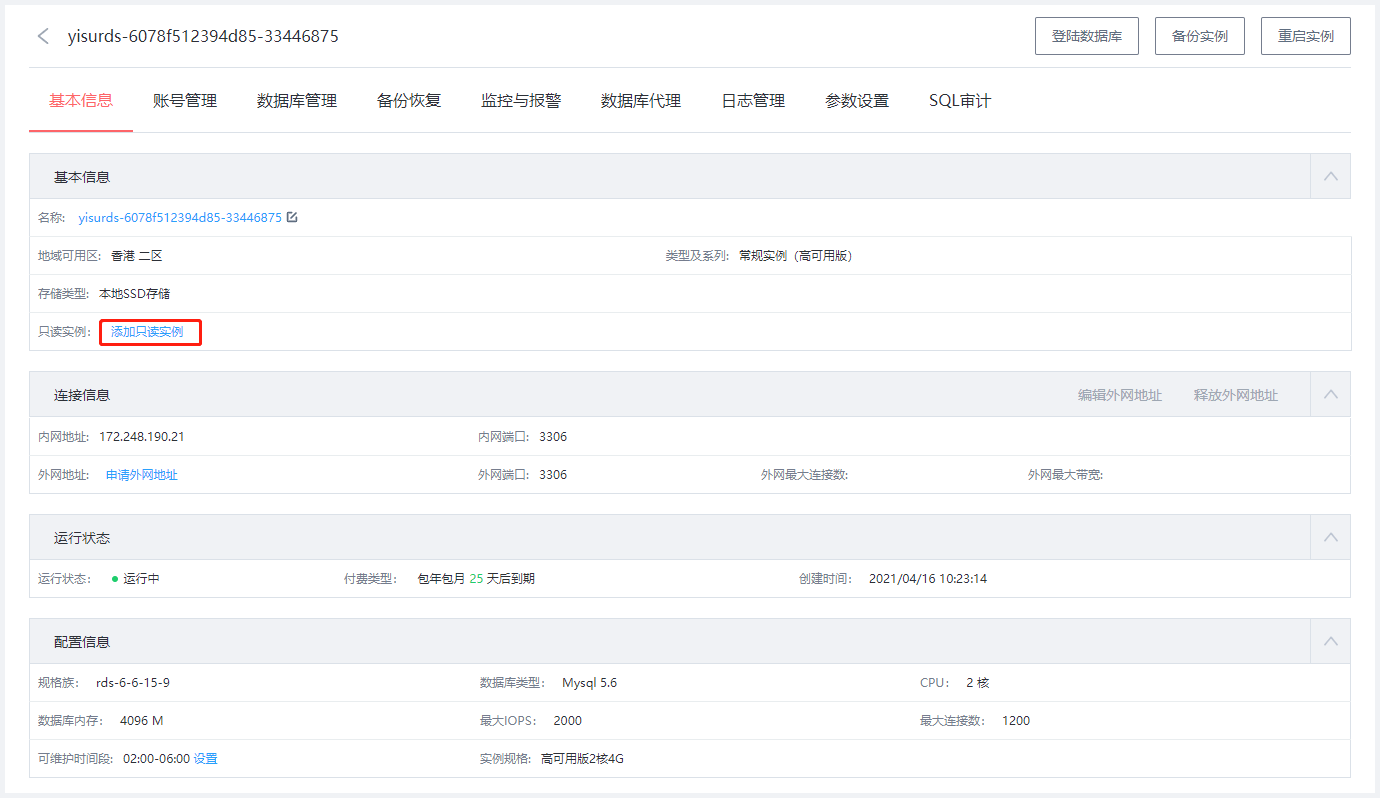1380x798 pixels.
Task: Open the 账号管理 tab
Action: click(185, 100)
